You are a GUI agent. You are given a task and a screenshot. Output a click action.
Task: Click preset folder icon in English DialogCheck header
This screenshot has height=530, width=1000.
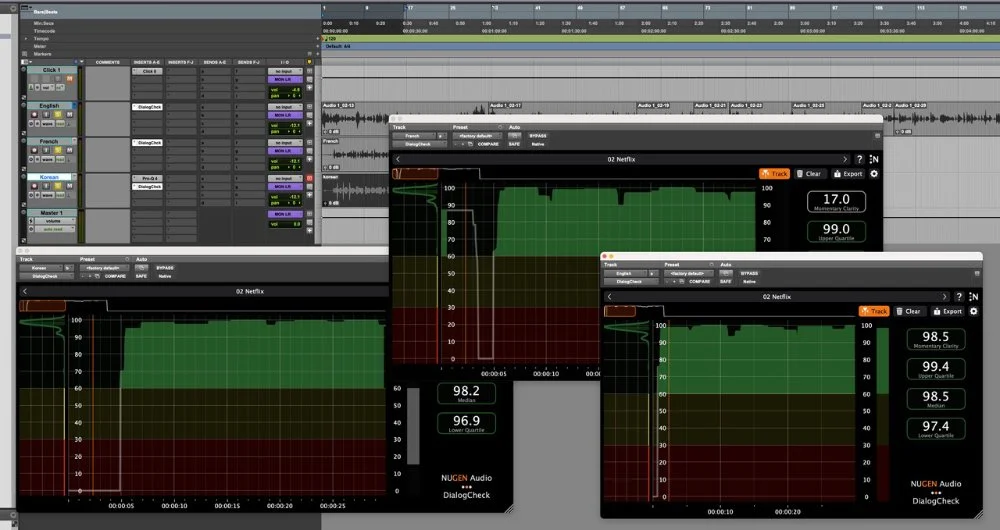[x=681, y=281]
